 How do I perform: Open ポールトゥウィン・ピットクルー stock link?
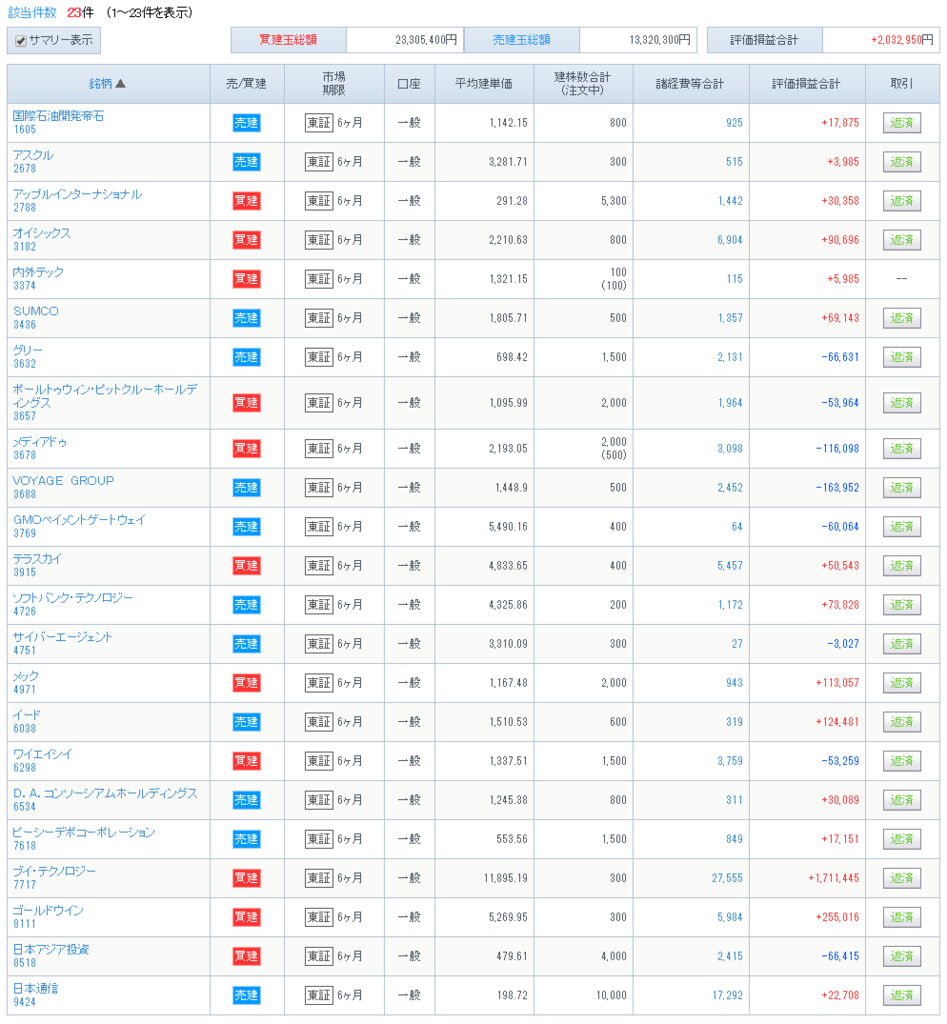pos(104,396)
